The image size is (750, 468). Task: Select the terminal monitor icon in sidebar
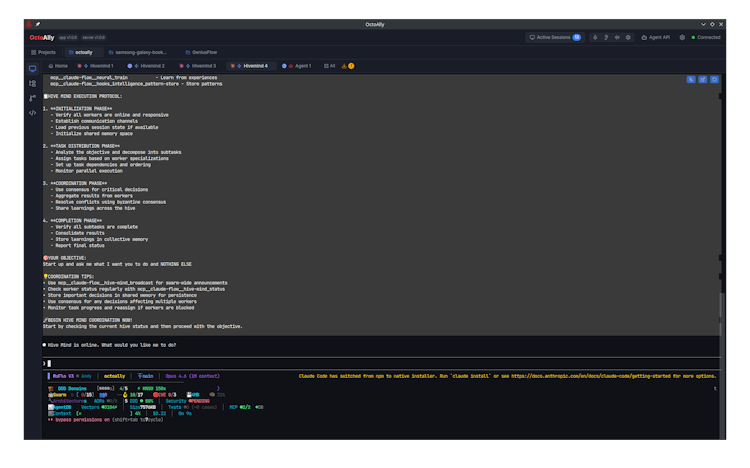(x=32, y=69)
